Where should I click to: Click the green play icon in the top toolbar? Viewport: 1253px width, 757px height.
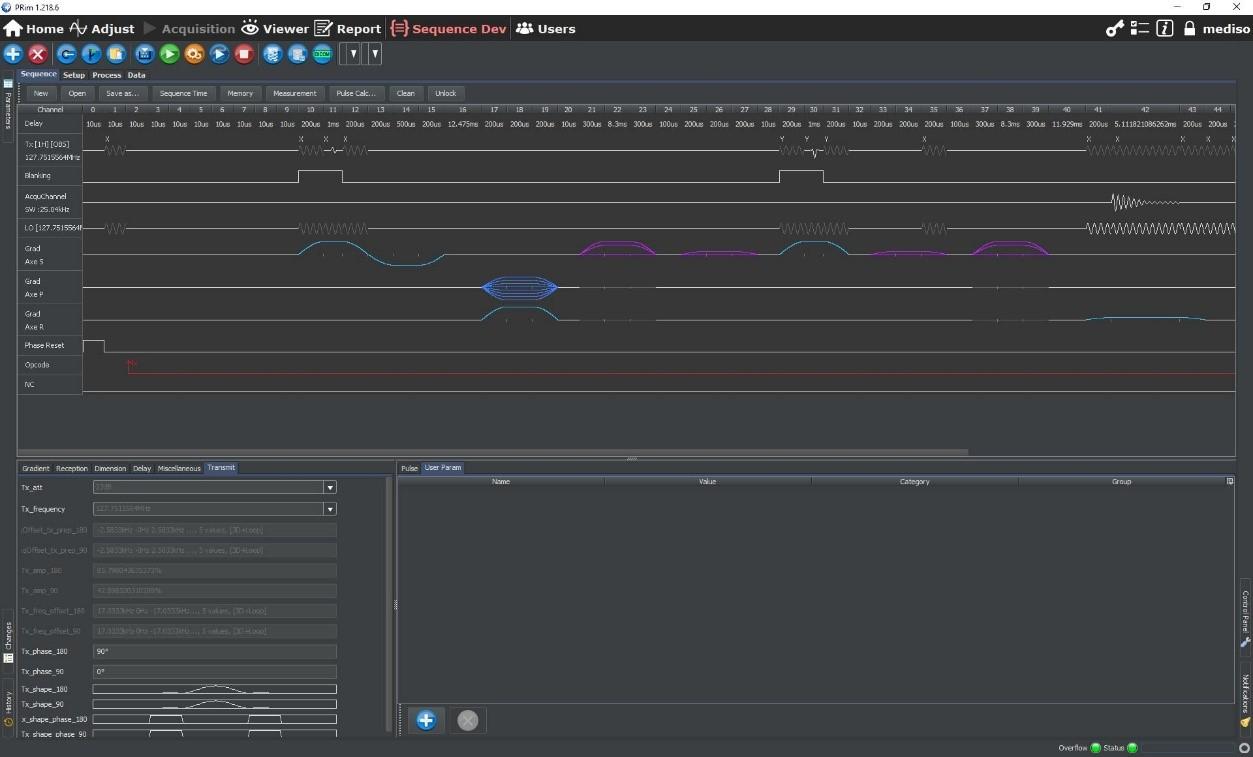[x=170, y=54]
